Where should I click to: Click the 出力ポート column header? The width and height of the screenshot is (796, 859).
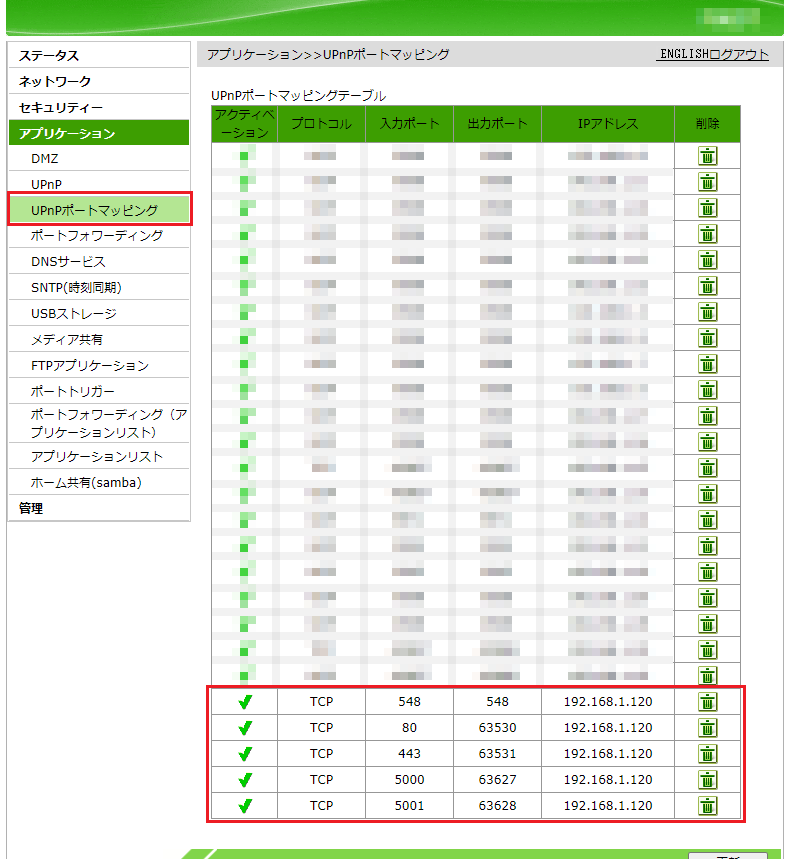[497, 124]
